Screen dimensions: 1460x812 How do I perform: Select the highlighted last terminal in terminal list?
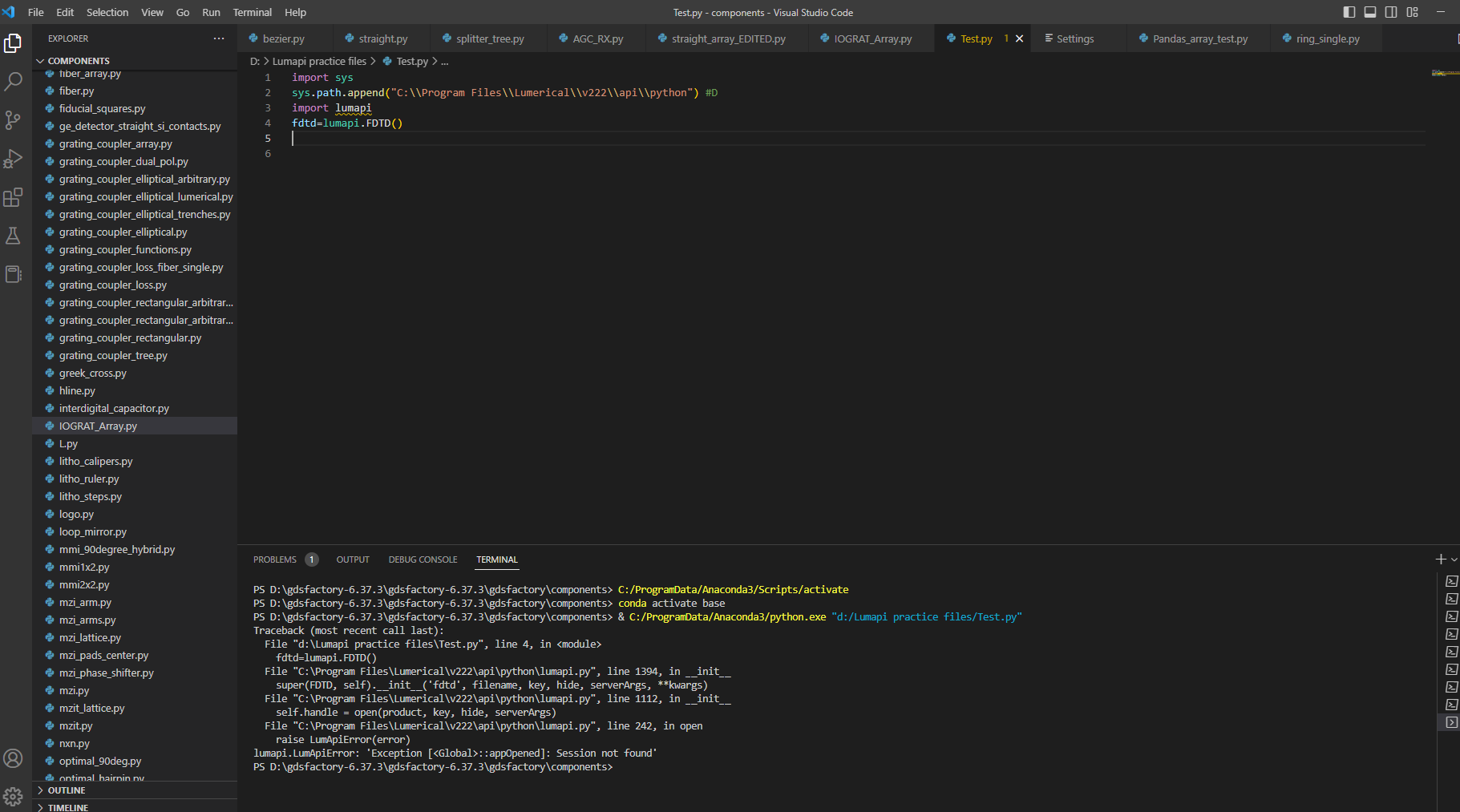1452,722
